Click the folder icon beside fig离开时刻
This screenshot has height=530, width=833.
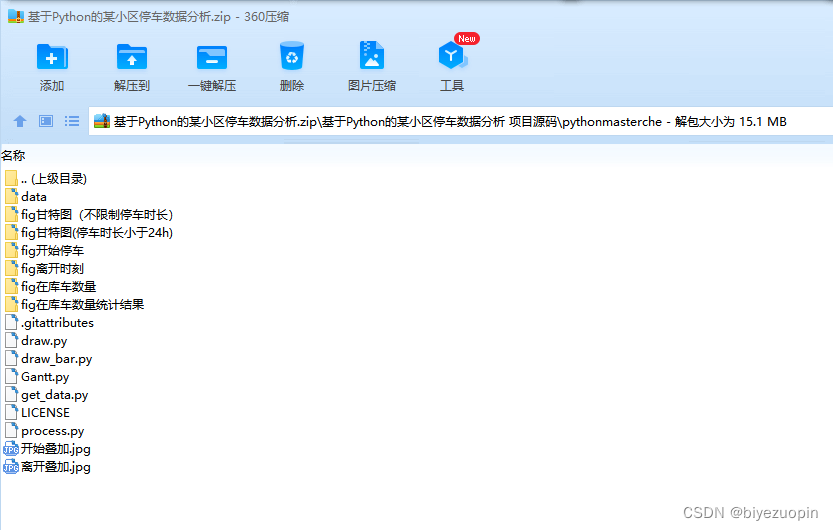tap(12, 268)
